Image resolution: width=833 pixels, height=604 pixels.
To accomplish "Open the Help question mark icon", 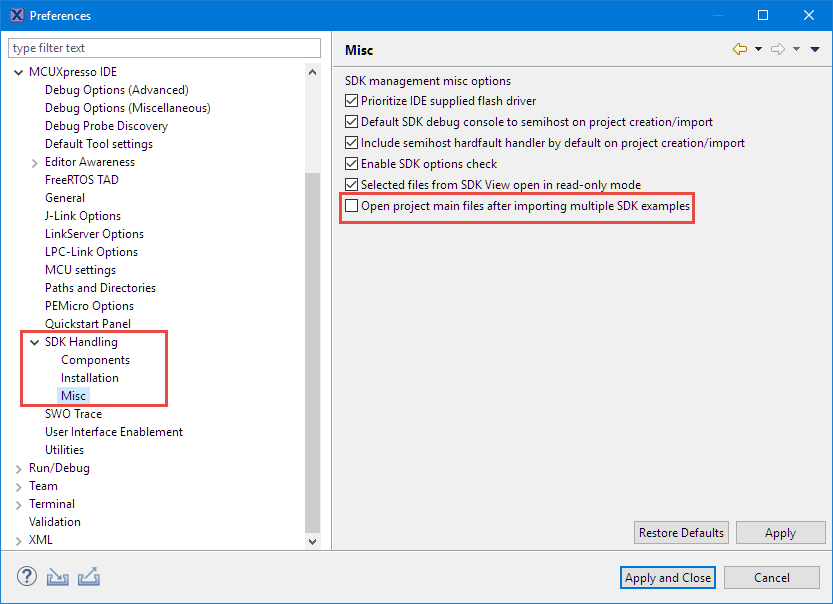I will [27, 577].
